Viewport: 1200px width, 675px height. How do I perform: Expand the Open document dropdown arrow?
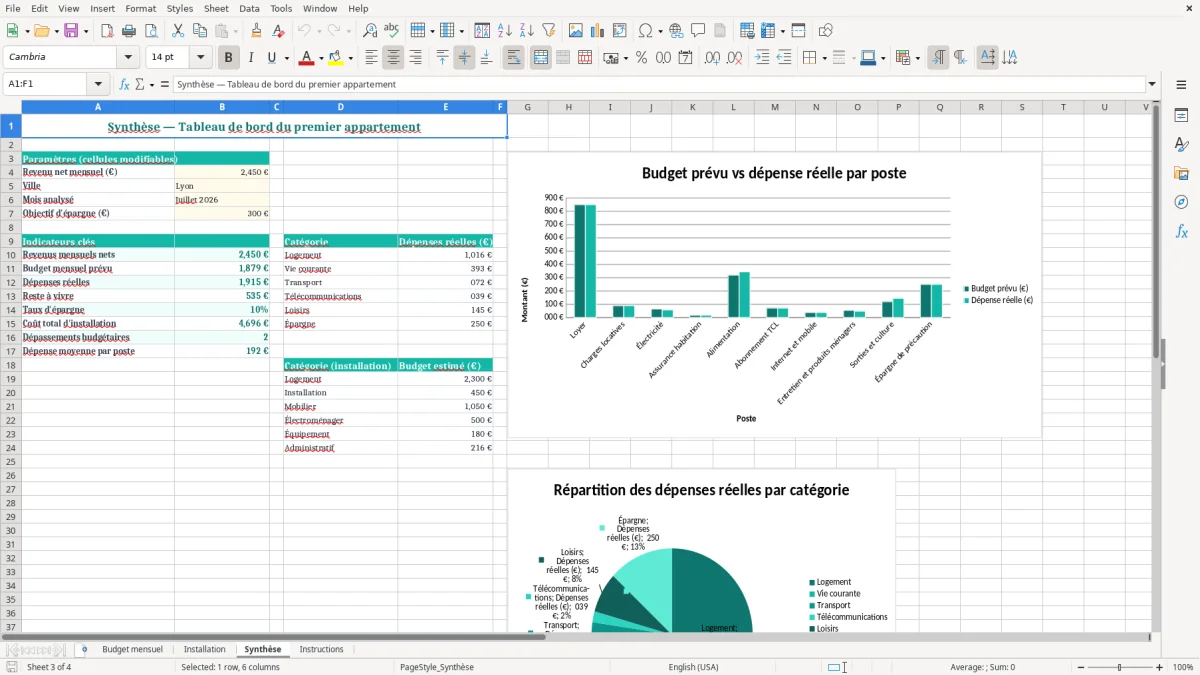[x=55, y=31]
